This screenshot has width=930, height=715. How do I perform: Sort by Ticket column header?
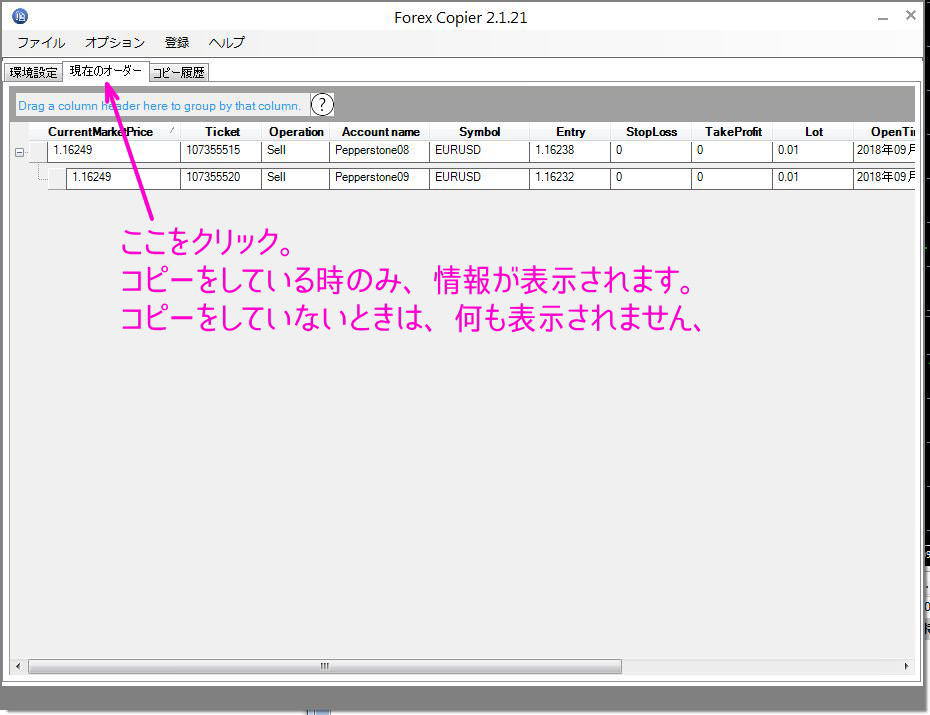[222, 132]
